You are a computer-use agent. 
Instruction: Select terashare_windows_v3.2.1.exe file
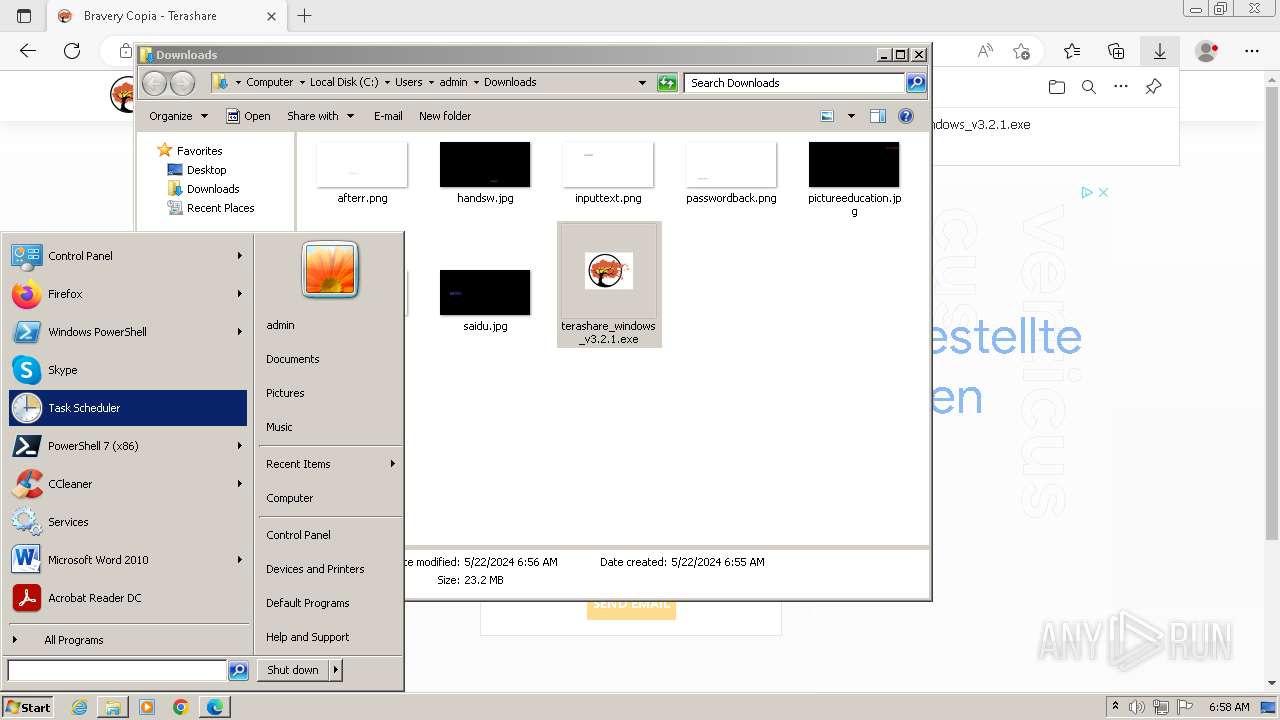pos(609,285)
